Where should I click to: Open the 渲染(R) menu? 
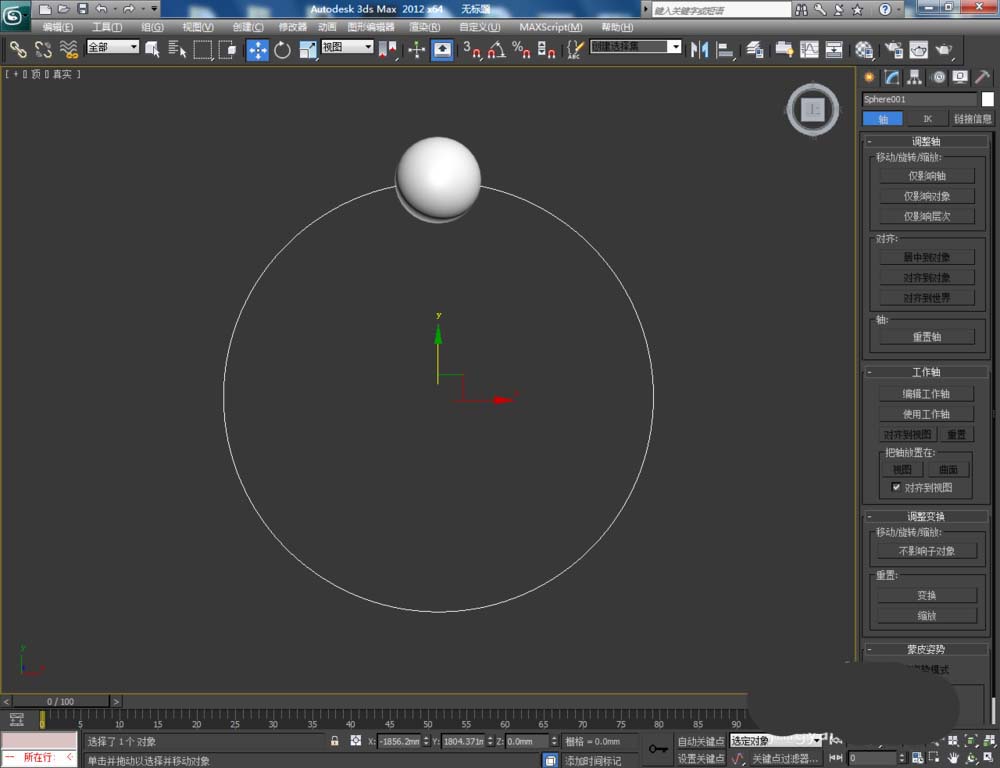[x=425, y=27]
